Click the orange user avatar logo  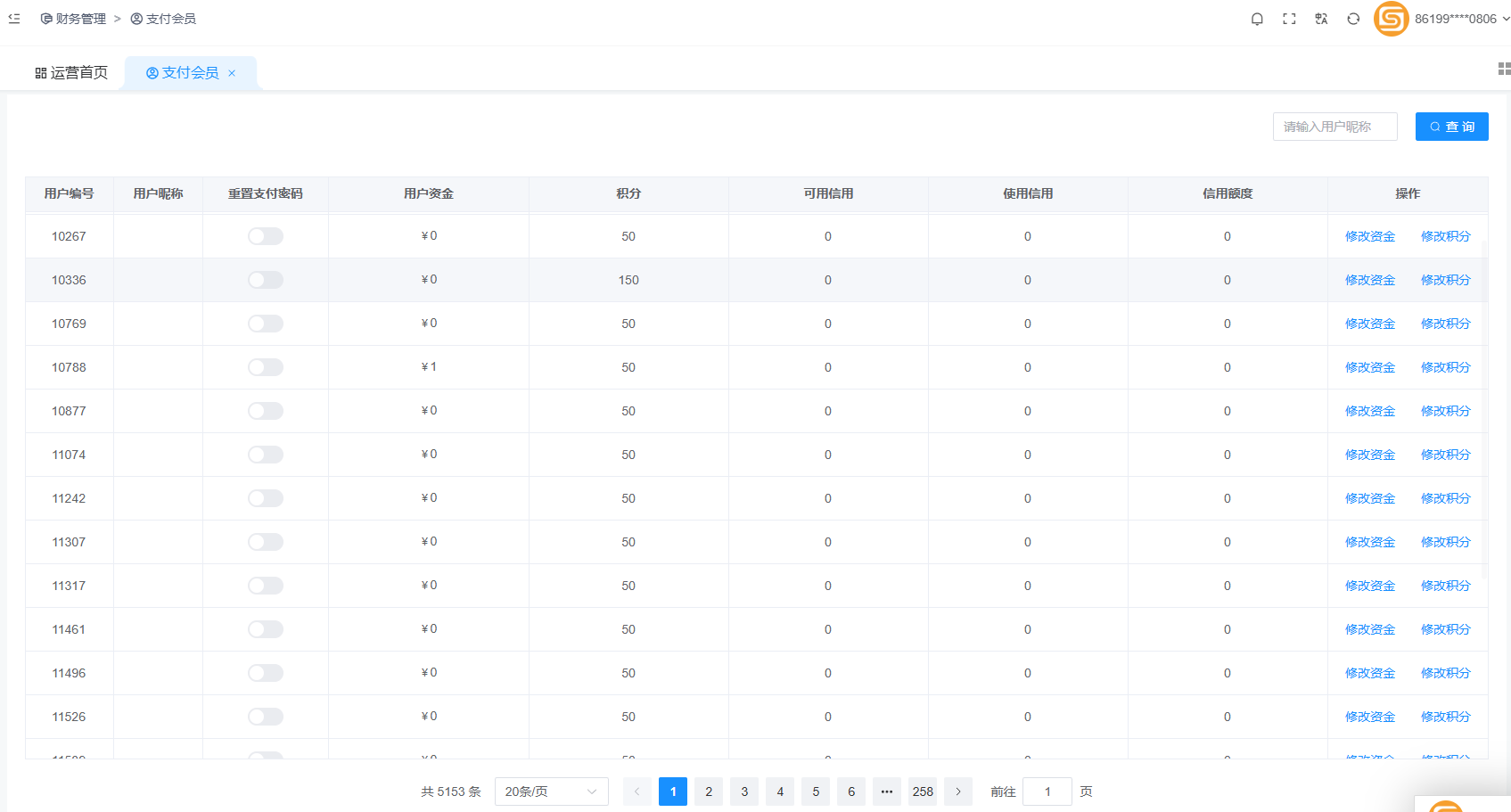1391,19
